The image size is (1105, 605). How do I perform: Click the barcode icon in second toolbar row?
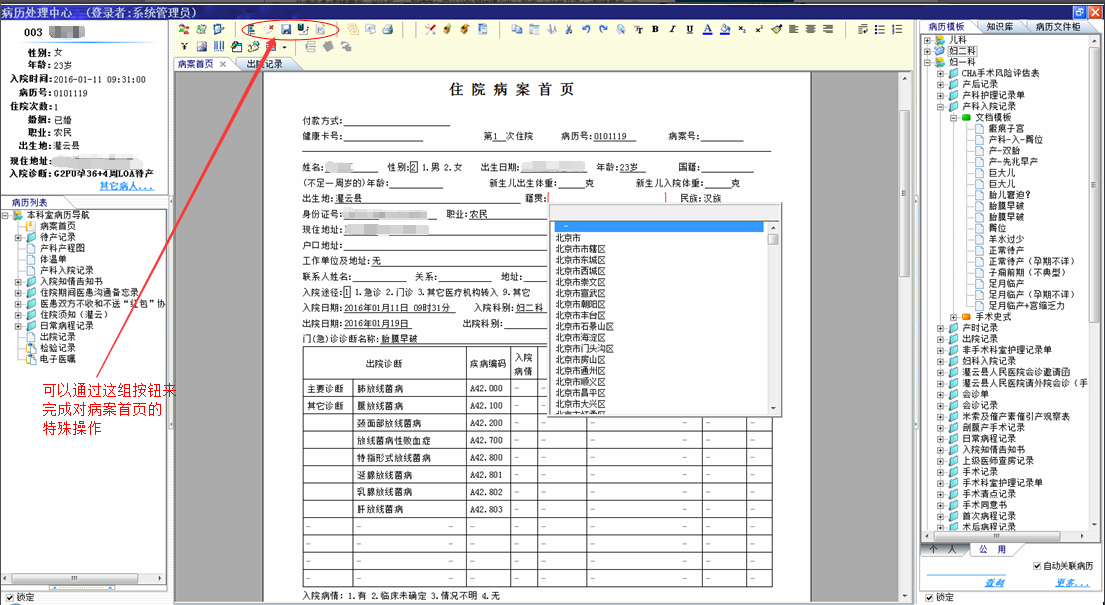tap(219, 47)
